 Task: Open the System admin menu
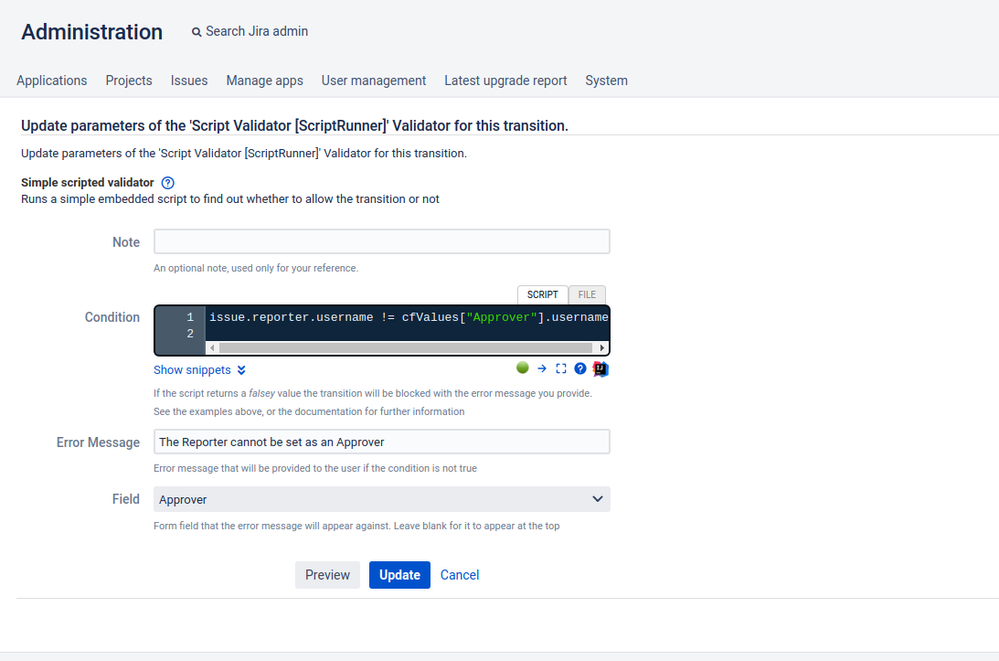606,80
